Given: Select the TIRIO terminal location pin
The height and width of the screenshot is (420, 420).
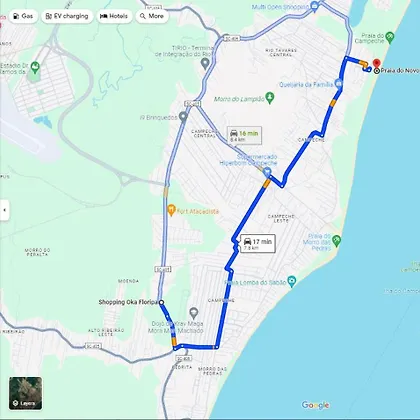Looking at the screenshot, I should [205, 62].
